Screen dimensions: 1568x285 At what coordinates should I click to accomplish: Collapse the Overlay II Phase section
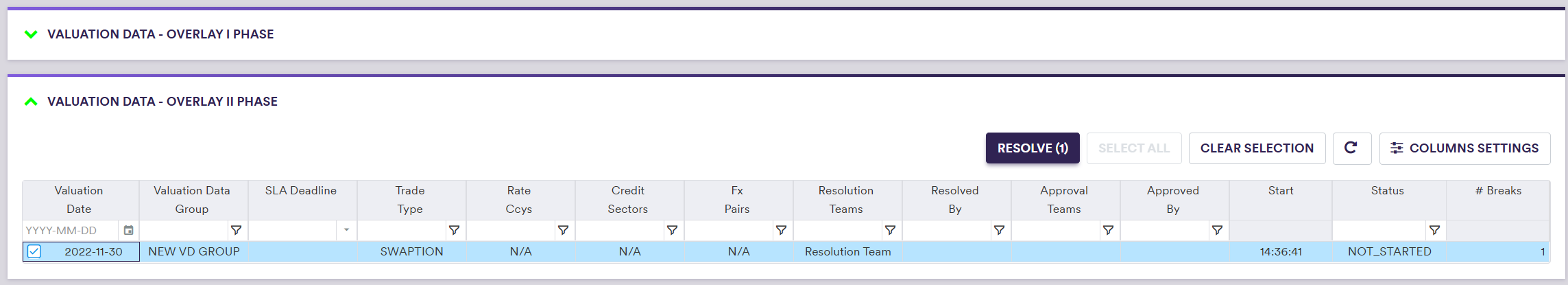[x=31, y=102]
